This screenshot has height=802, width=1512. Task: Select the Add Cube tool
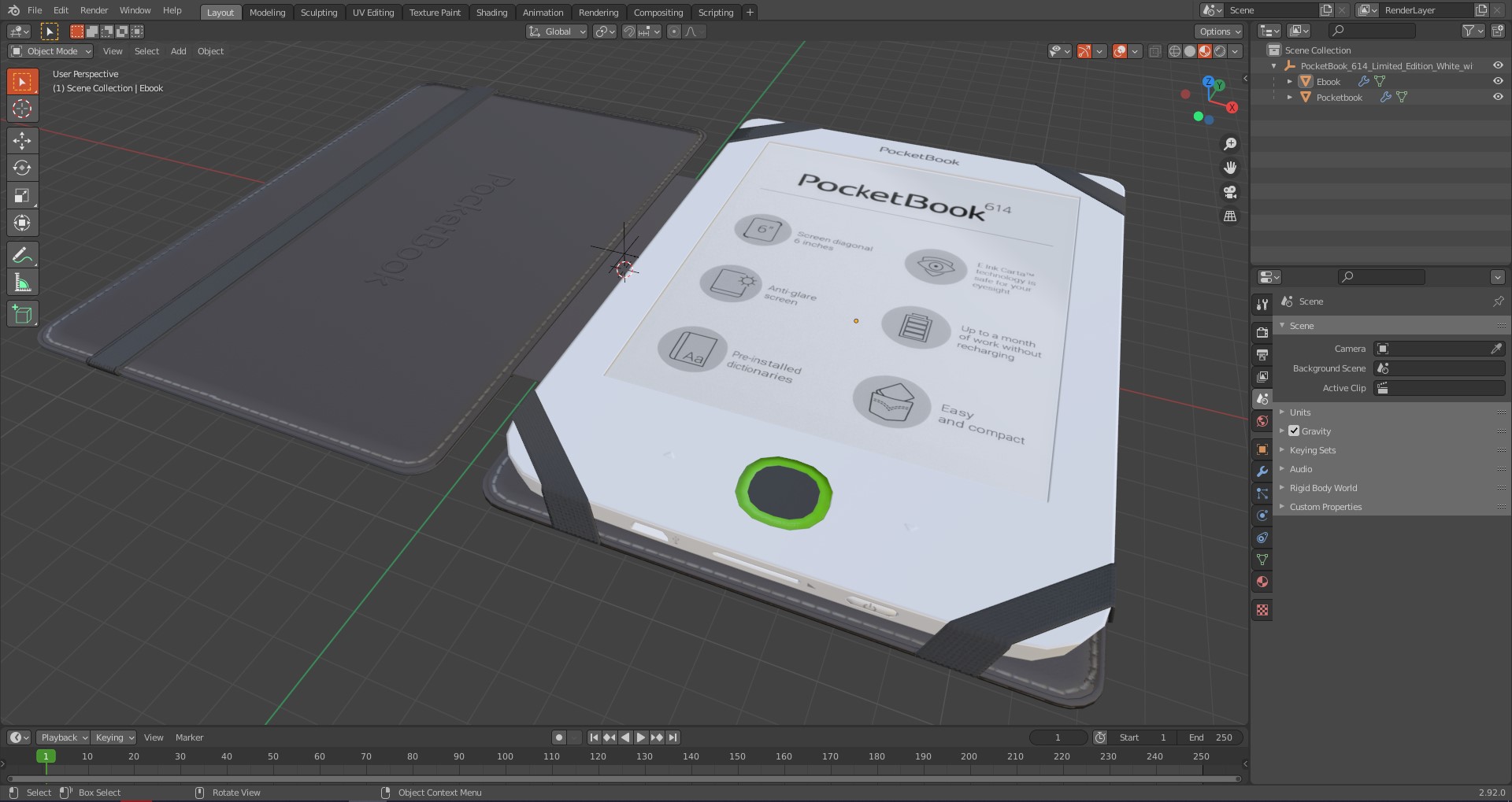(x=22, y=314)
